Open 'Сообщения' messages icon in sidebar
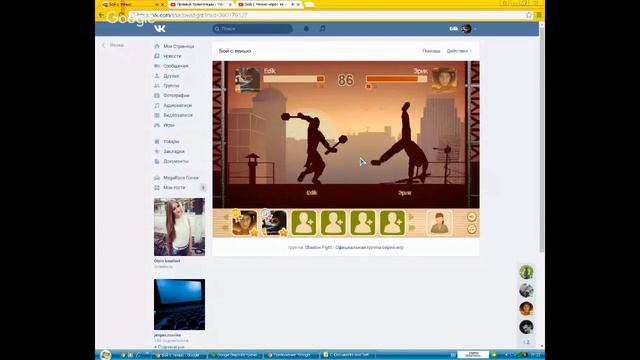Viewport: 640px width, 360px height. pyautogui.click(x=157, y=66)
